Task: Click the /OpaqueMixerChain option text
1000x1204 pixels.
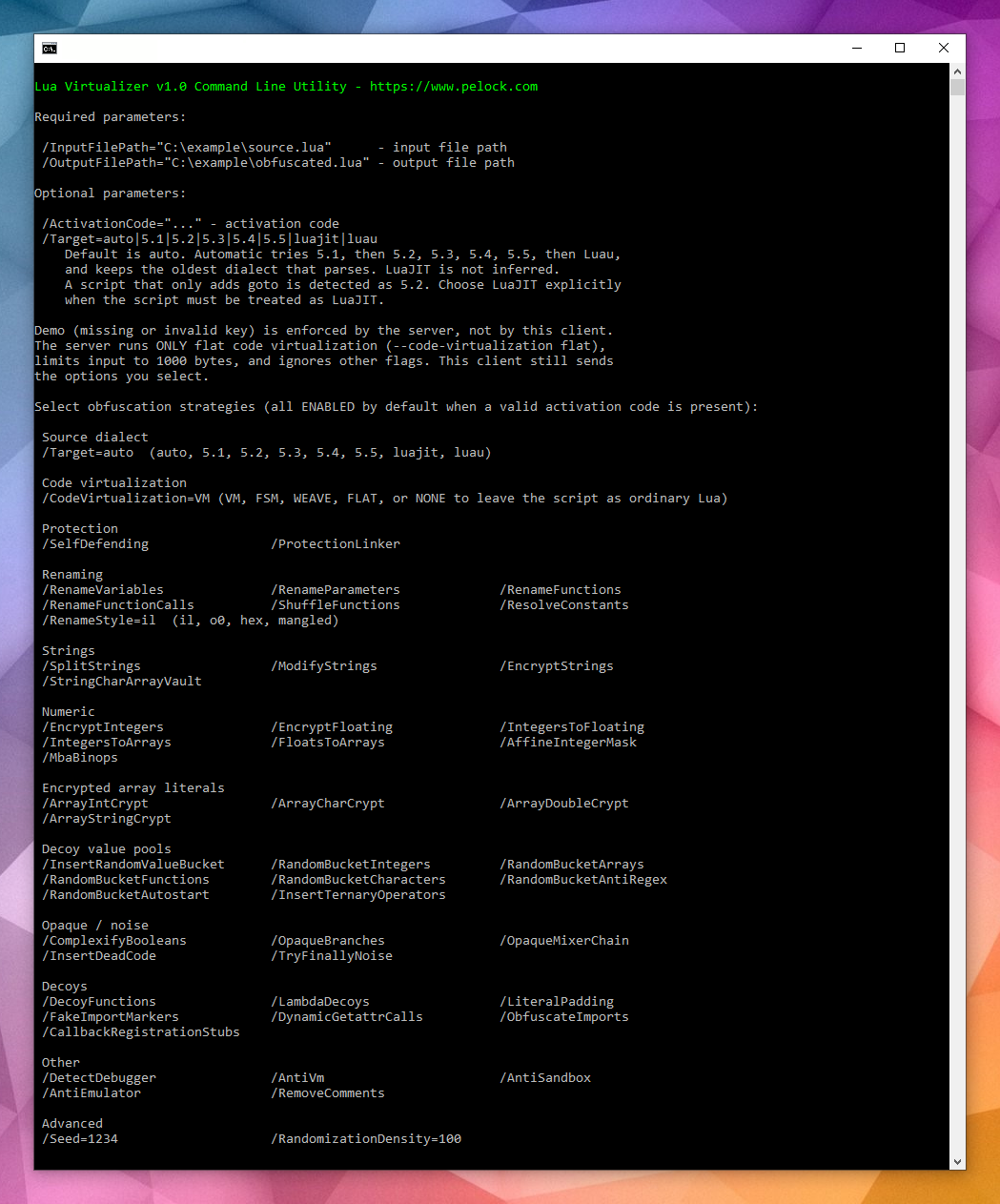Action: (x=564, y=941)
